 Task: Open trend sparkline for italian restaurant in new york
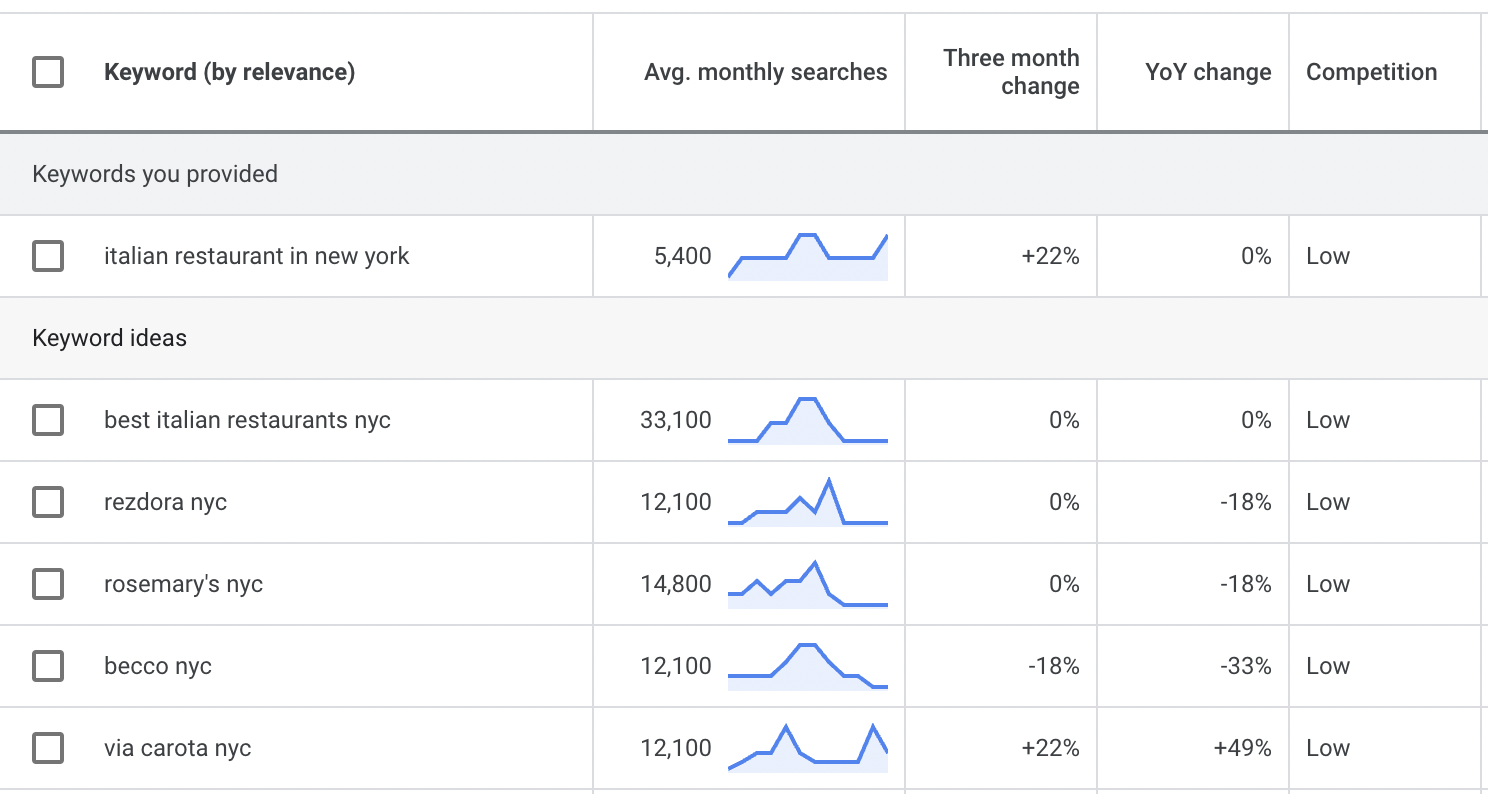(808, 256)
